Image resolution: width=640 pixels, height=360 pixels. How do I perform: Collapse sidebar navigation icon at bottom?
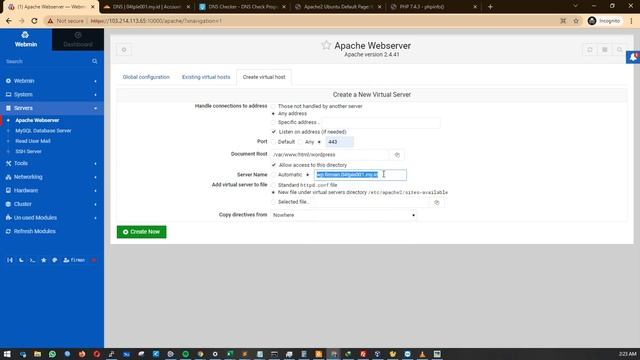tap(10, 260)
